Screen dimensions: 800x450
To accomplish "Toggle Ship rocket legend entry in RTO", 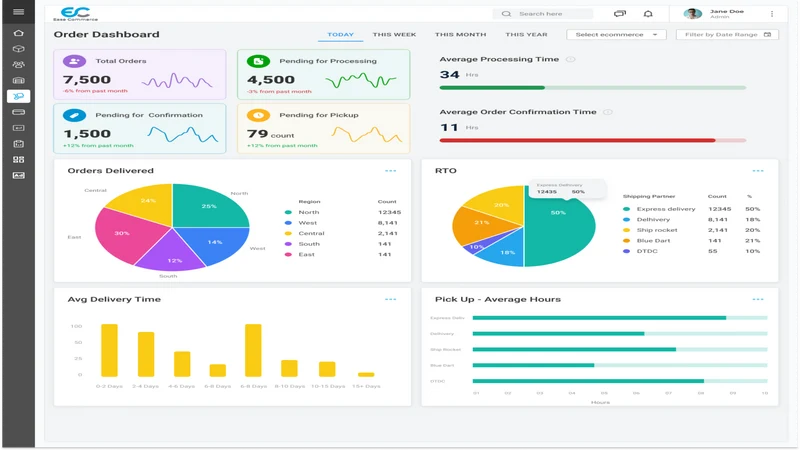I will coord(651,231).
